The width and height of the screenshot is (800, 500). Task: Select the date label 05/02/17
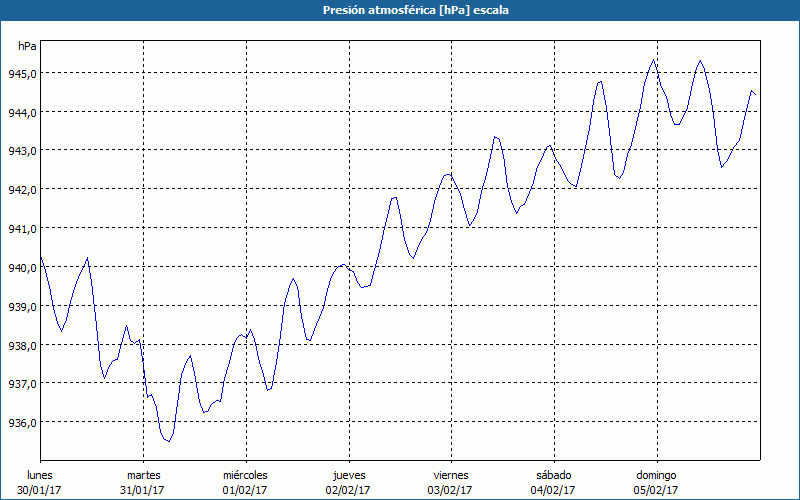tap(656, 490)
